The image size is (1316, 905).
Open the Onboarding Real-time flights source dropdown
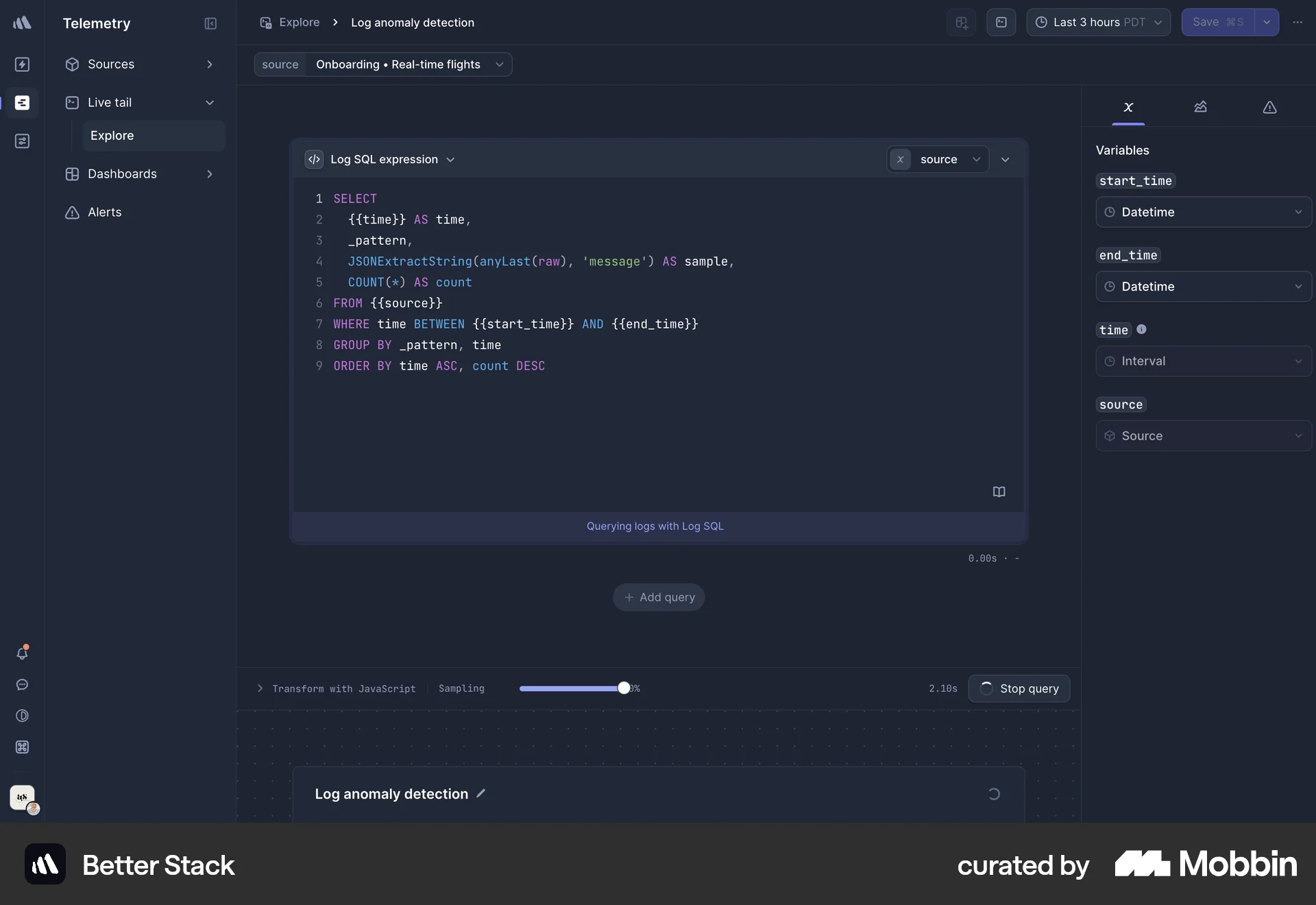point(410,64)
